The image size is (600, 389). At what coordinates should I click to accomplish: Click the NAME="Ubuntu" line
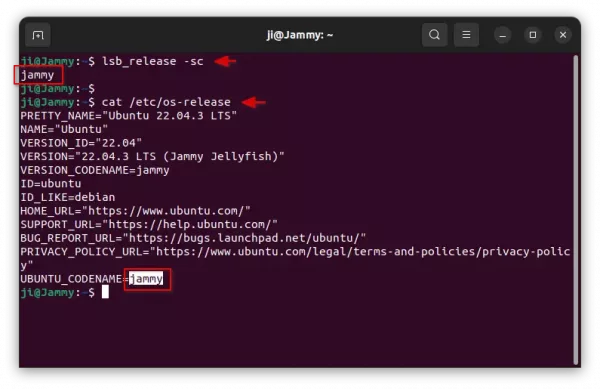[64, 129]
